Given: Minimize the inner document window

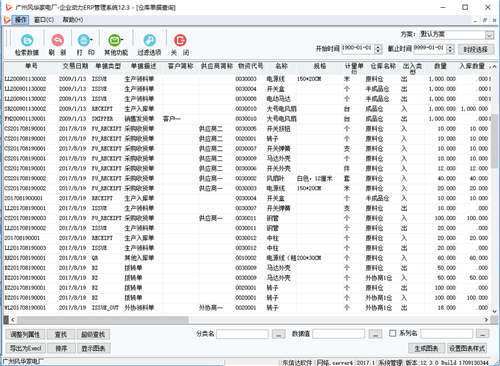Looking at the screenshot, I should click(x=475, y=21).
